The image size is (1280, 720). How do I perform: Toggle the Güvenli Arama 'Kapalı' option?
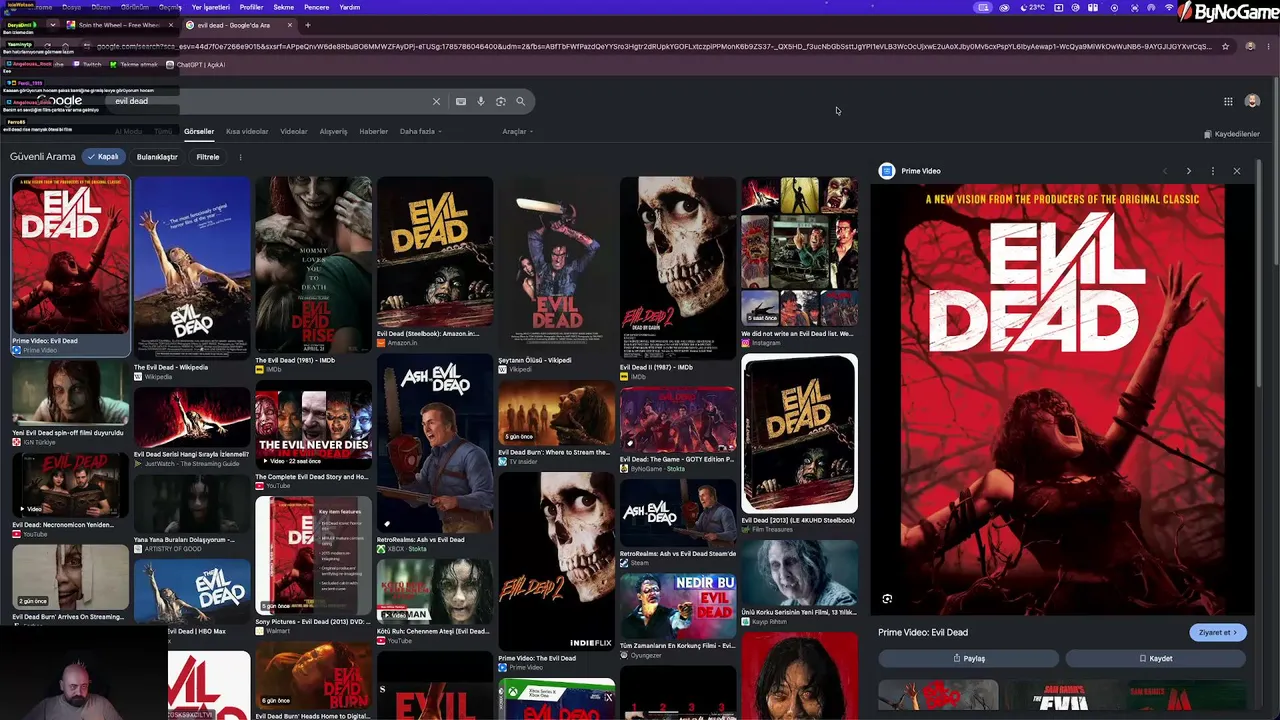pos(103,157)
